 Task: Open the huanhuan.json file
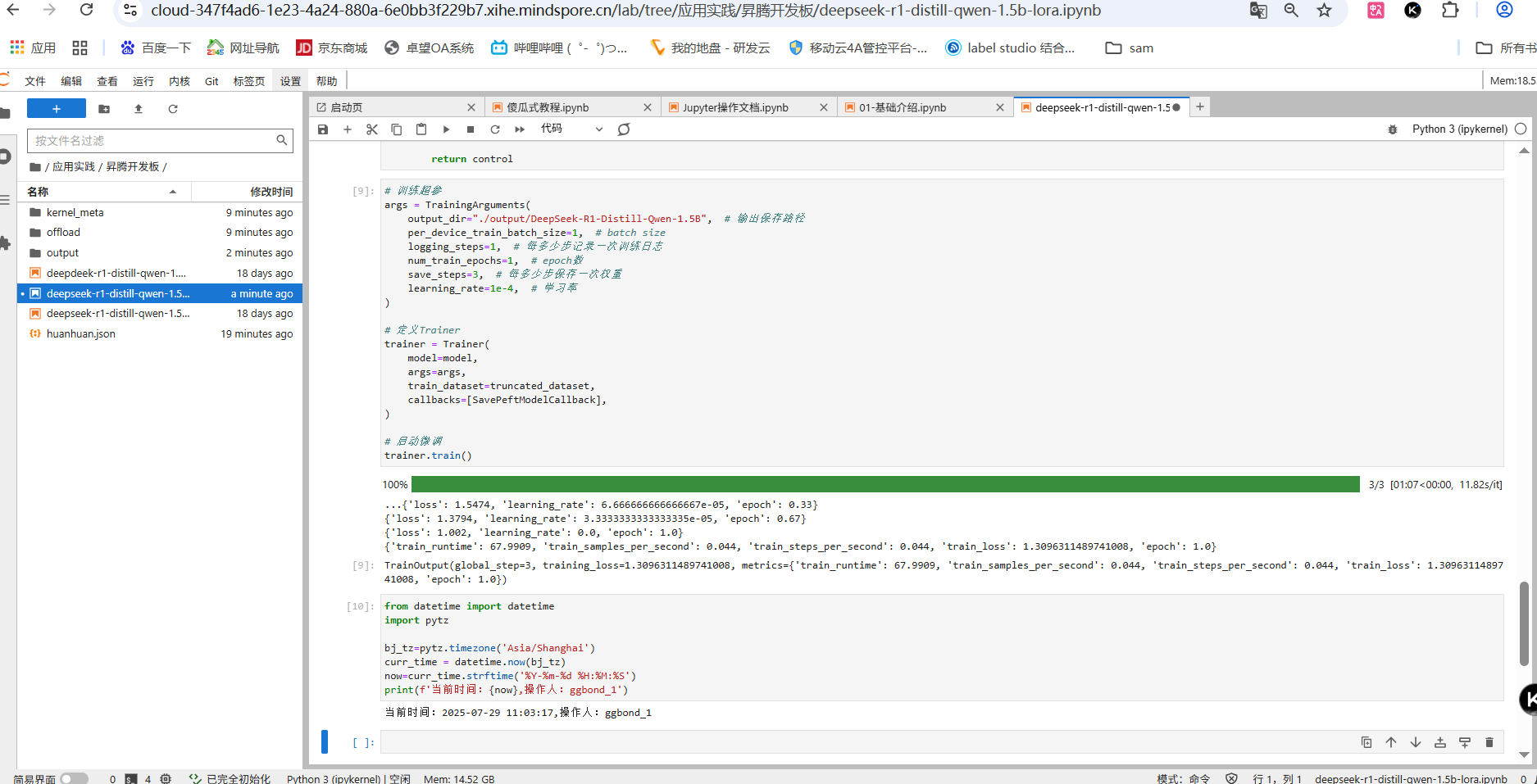[x=81, y=334]
